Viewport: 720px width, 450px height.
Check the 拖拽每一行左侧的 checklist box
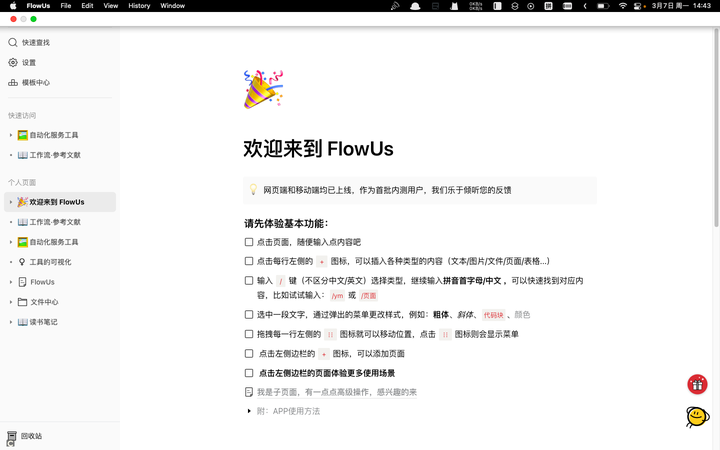(249, 334)
